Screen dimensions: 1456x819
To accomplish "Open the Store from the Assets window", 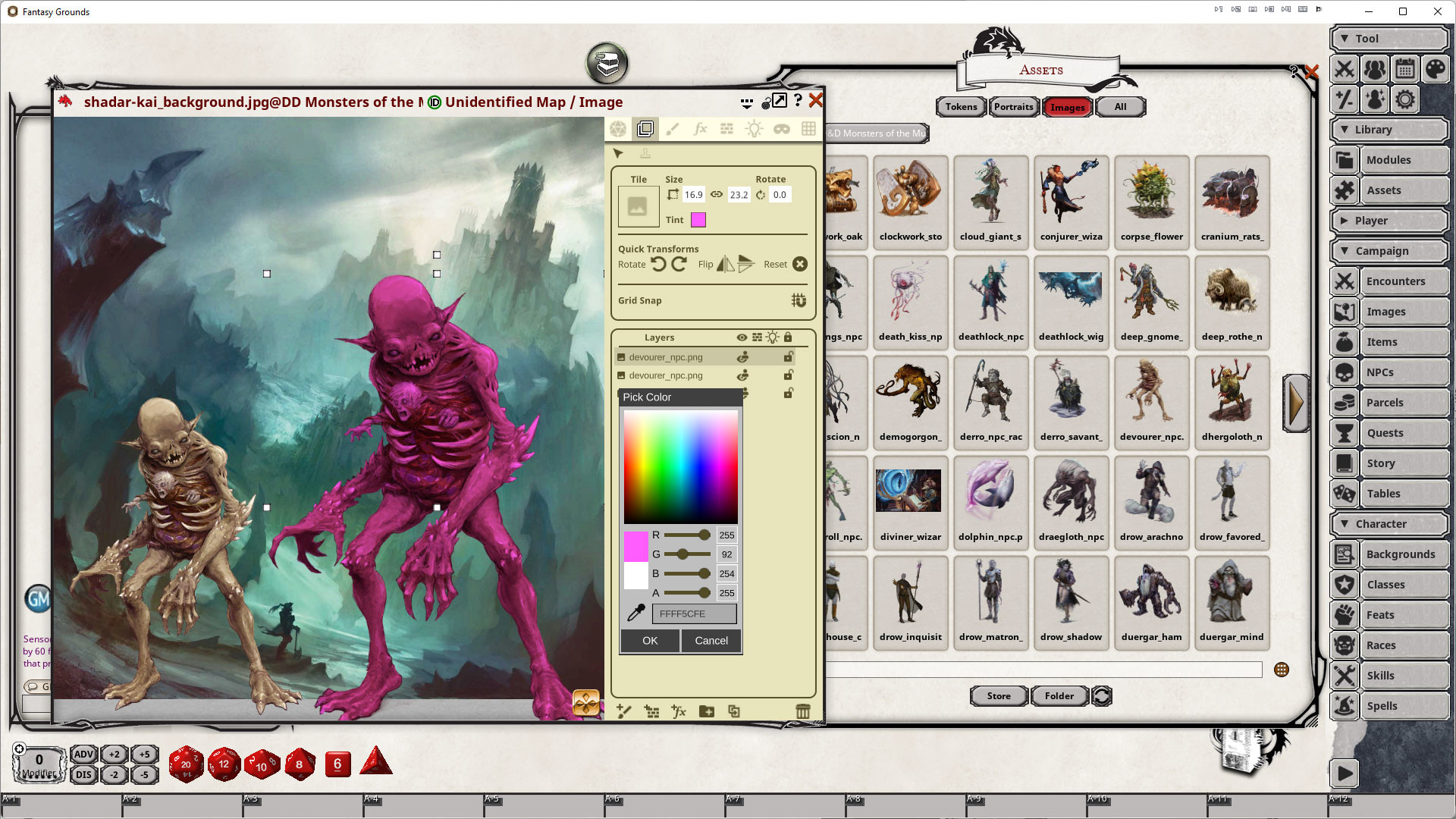I will point(998,696).
